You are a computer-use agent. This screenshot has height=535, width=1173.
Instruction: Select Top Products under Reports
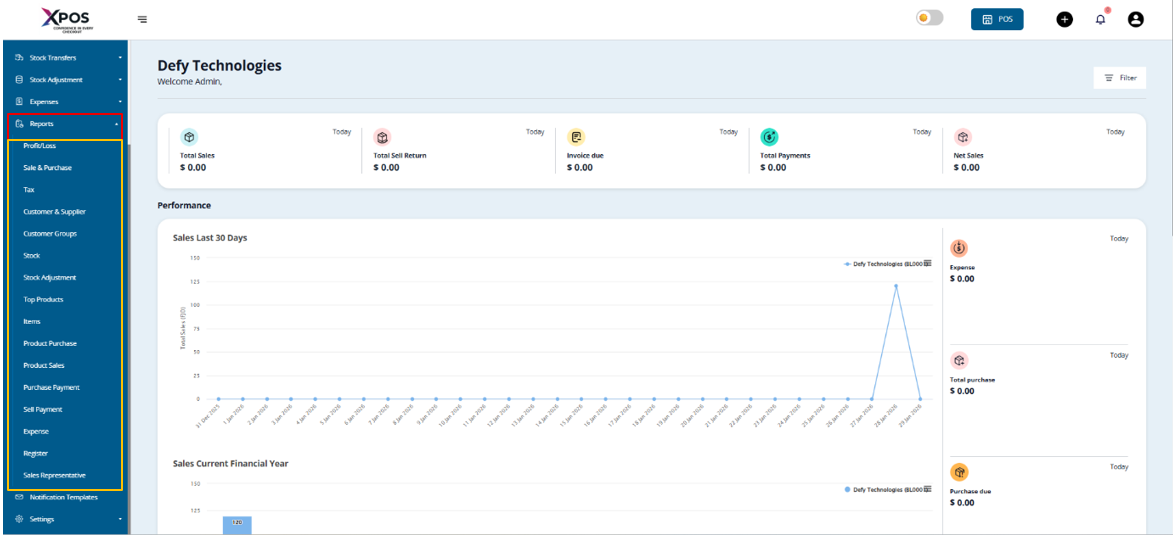pos(43,300)
